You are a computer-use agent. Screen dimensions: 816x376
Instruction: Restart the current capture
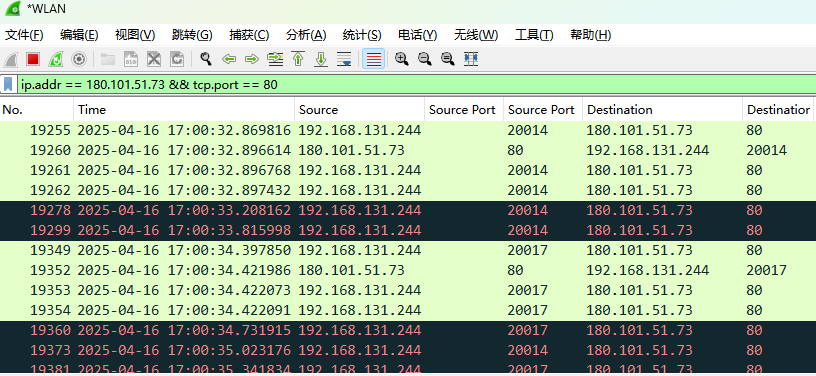point(56,59)
